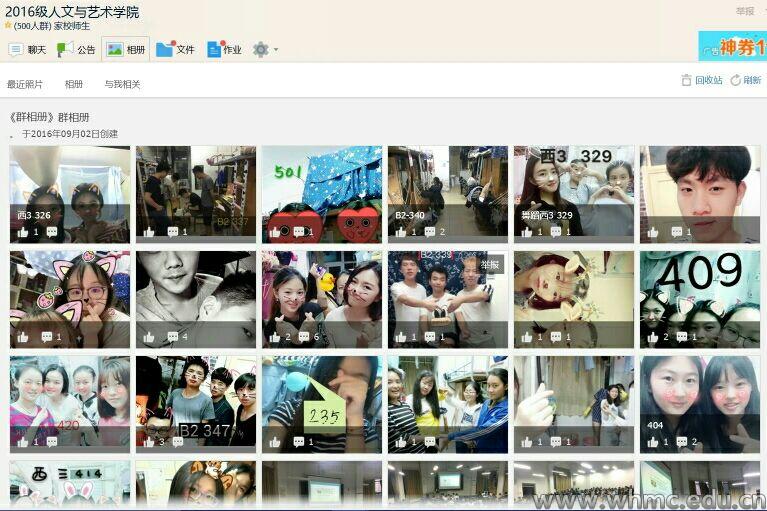Switch to the 最近照片 recent photos view
This screenshot has height=511, width=767.
(25, 84)
